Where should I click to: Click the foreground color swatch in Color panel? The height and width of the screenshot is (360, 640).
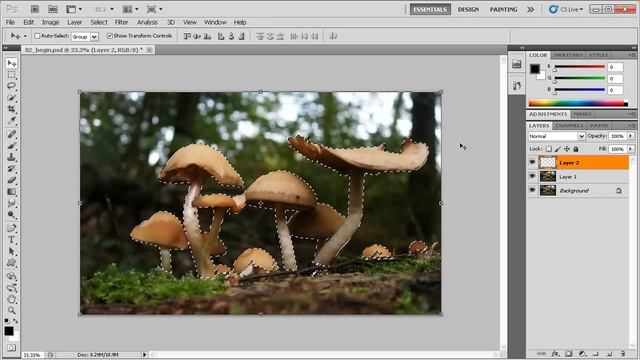pos(535,69)
